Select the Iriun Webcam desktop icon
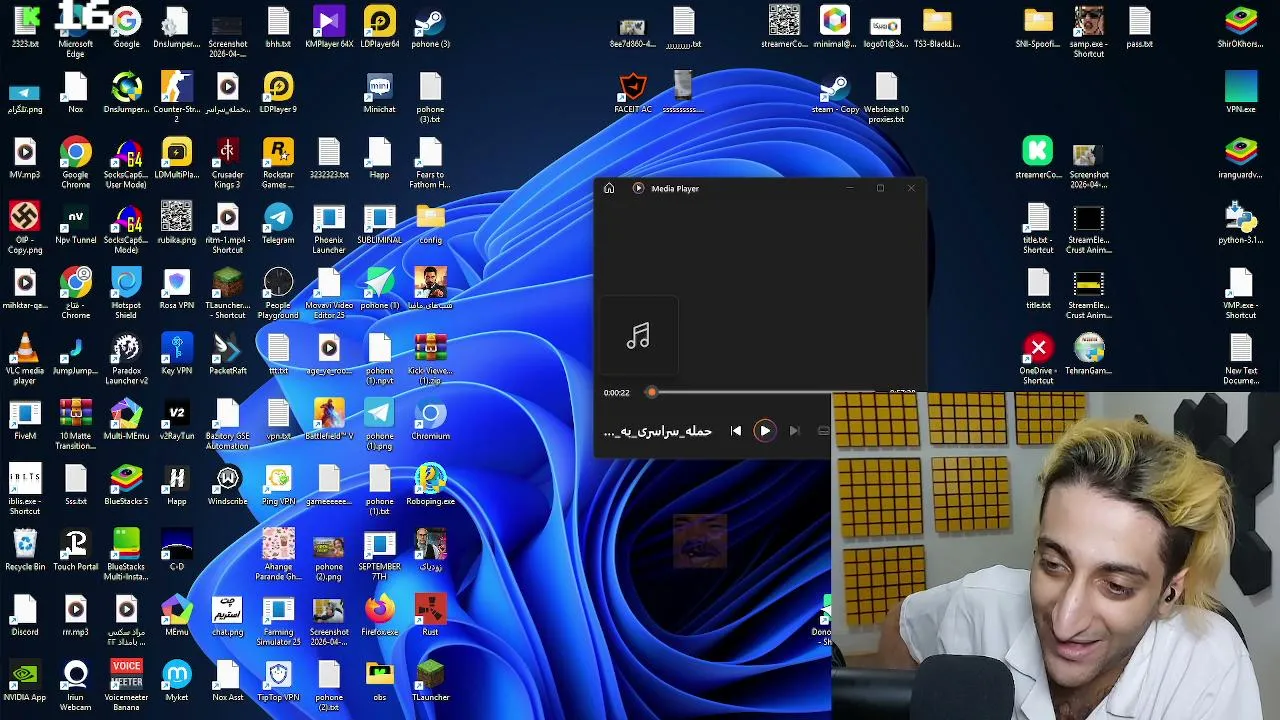Image resolution: width=1280 pixels, height=720 pixels. [75, 686]
